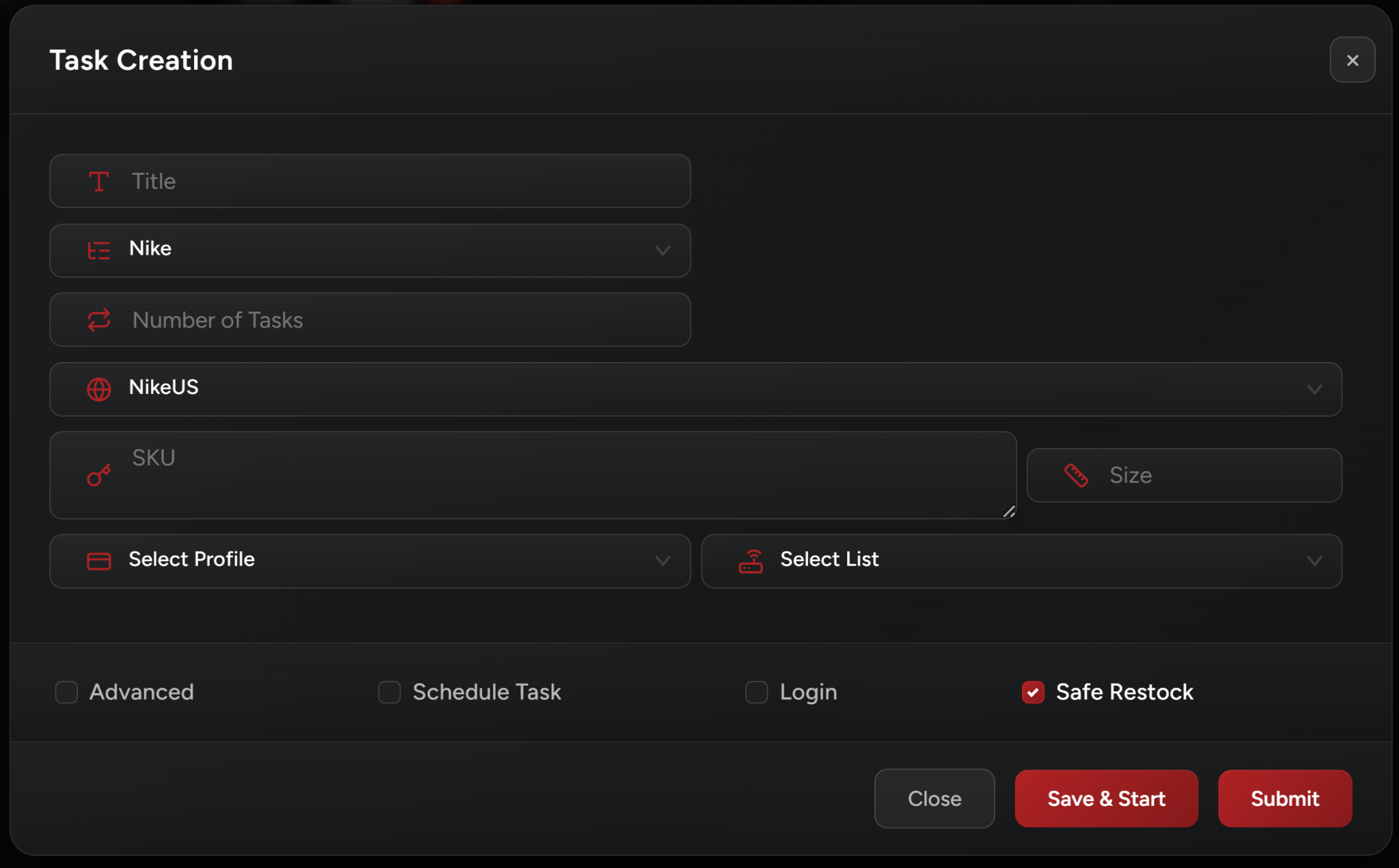
Task: Tick the Schedule Task checkbox
Action: (x=389, y=692)
